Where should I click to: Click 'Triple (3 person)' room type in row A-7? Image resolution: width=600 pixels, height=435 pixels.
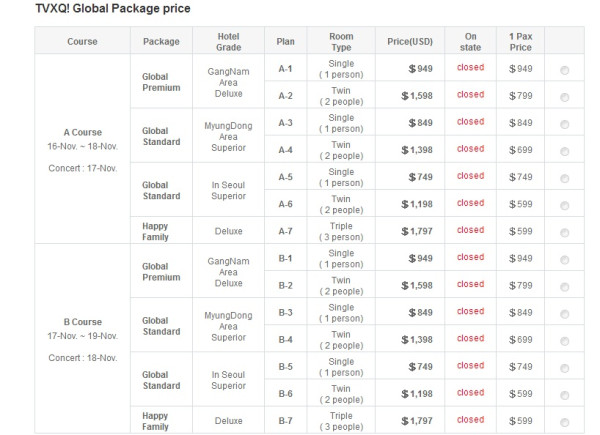pos(341,231)
